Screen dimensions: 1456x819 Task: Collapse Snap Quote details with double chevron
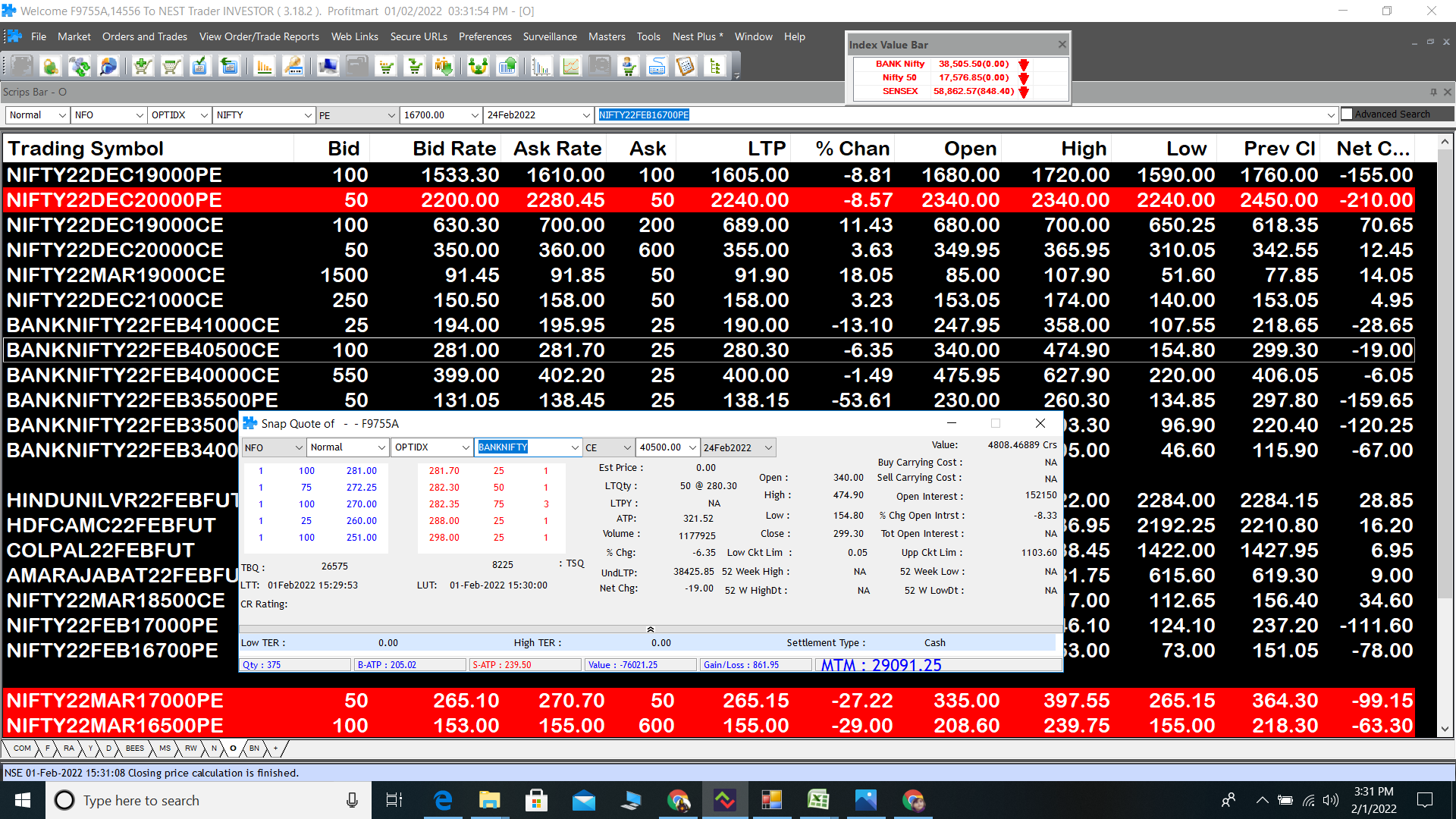(650, 629)
